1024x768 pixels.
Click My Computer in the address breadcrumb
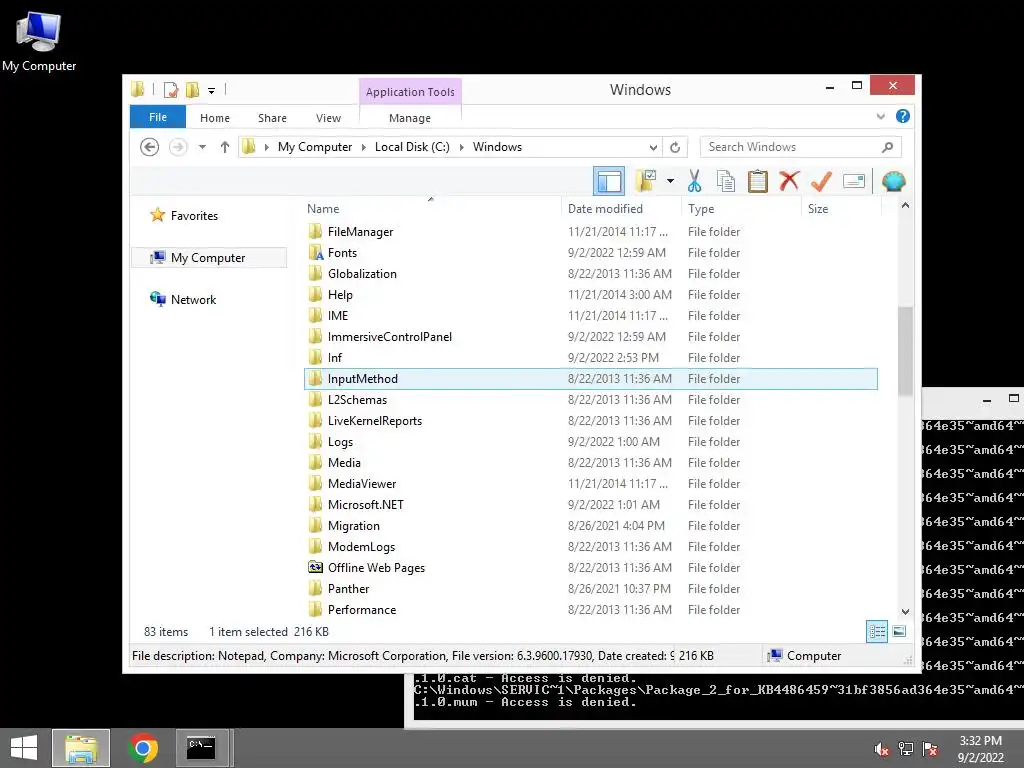point(315,147)
